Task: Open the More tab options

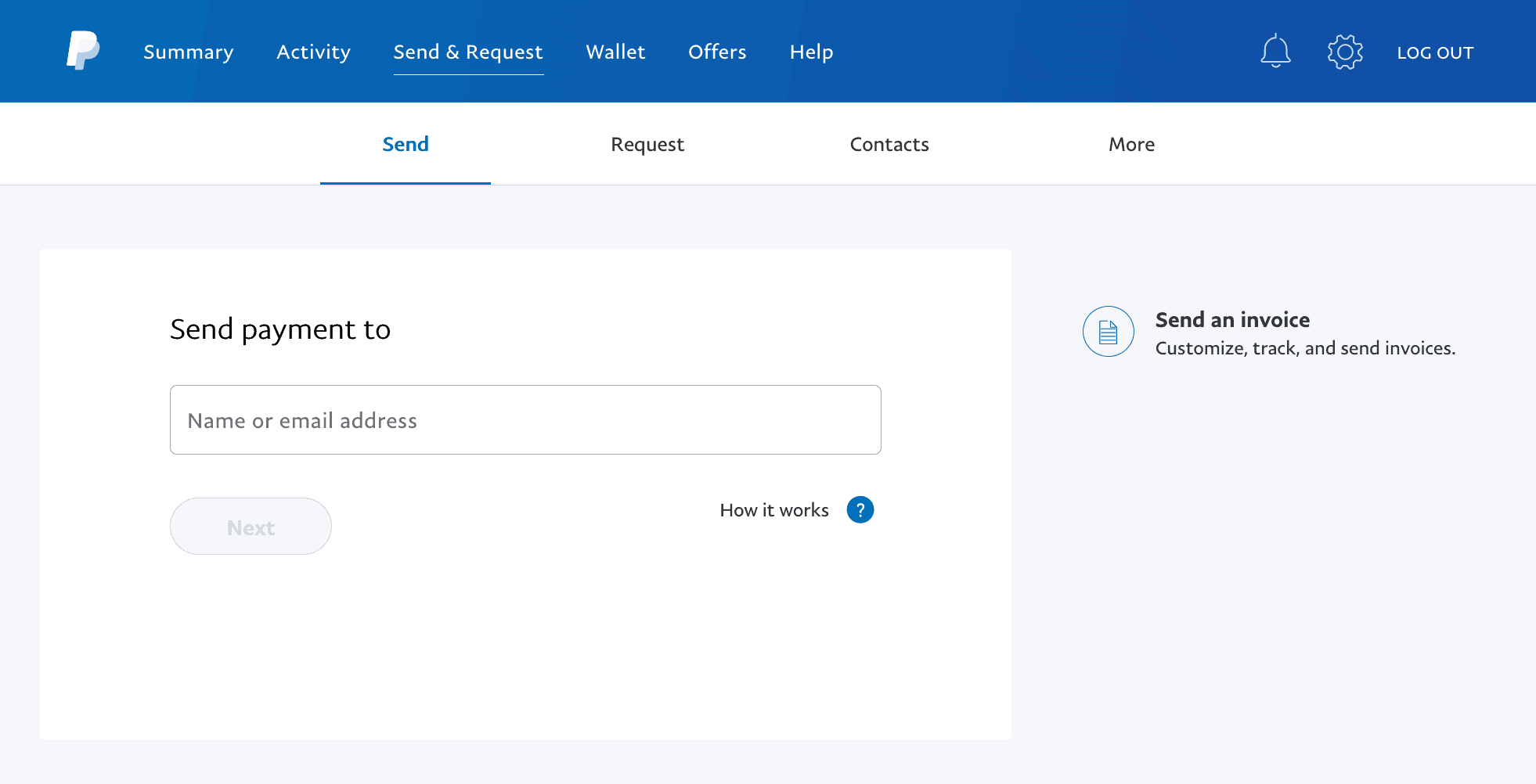Action: pos(1131,144)
